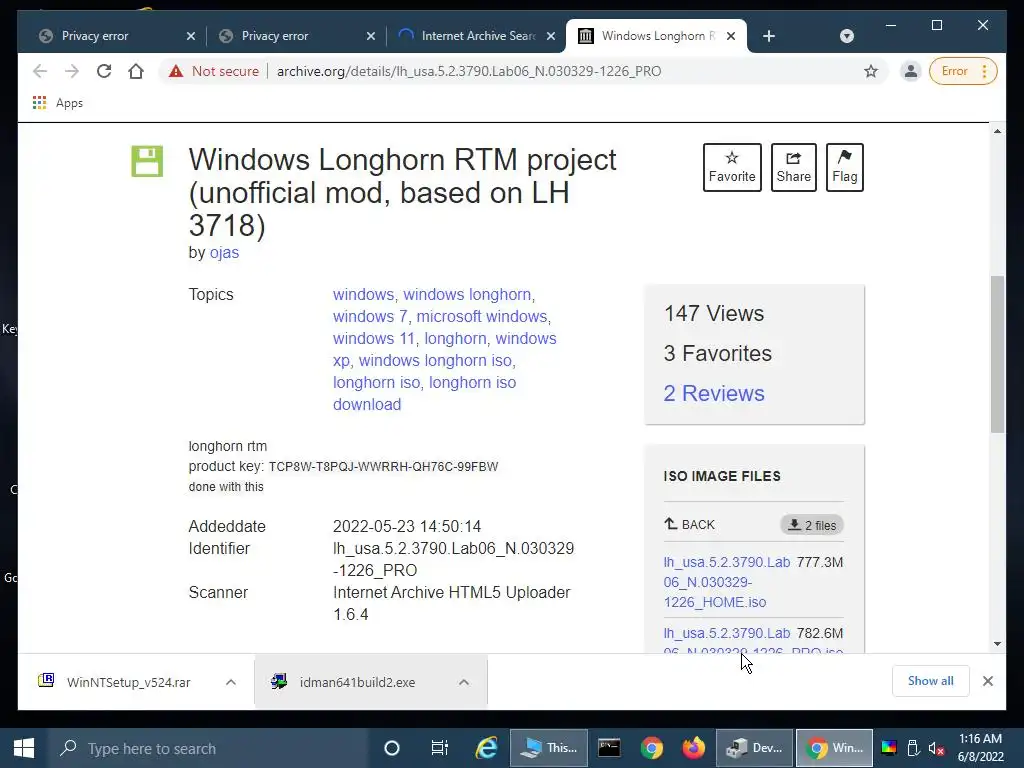Viewport: 1024px width, 768px height.
Task: Click the address bar URL
Action: (469, 71)
